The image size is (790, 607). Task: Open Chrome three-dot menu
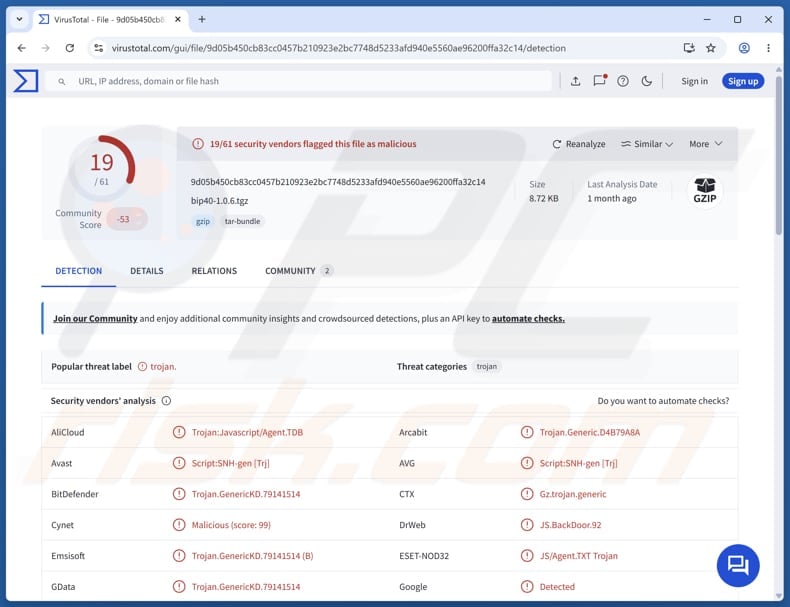(768, 48)
